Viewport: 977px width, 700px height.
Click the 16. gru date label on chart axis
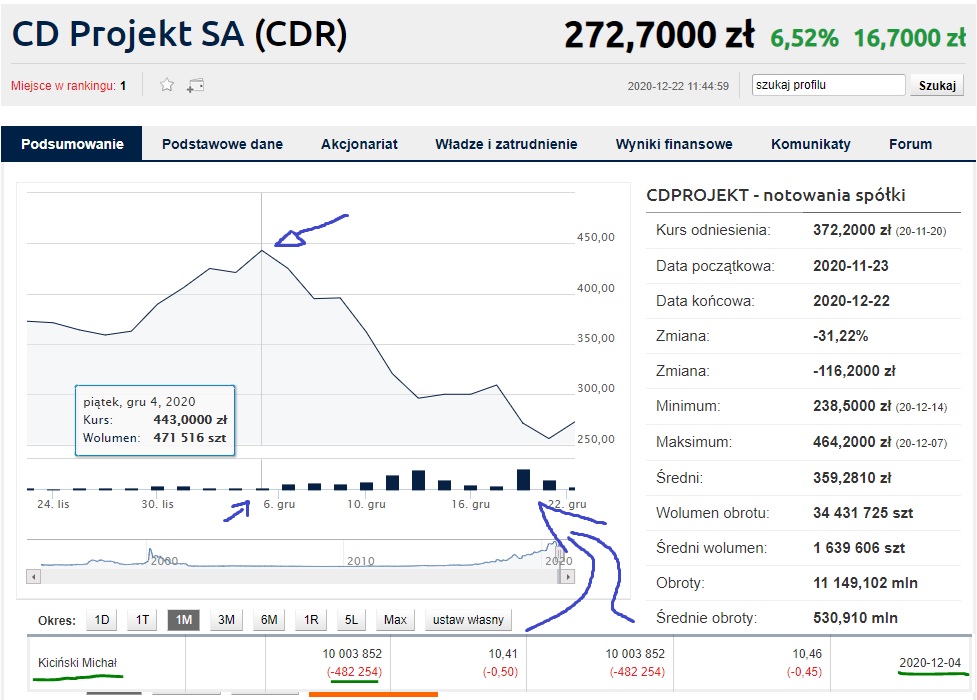click(x=470, y=504)
